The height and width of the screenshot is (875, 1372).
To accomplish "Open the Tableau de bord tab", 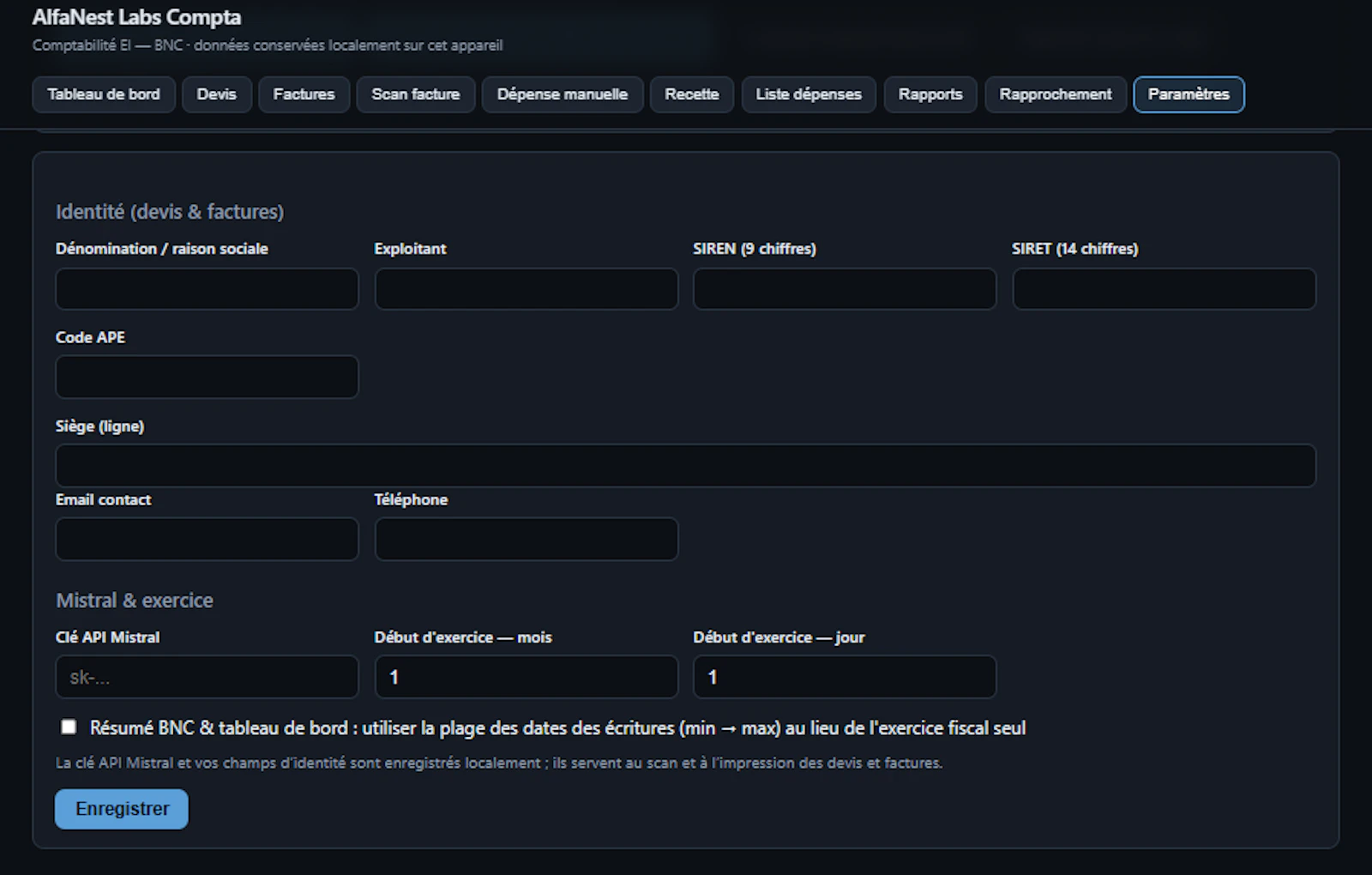I will (104, 94).
